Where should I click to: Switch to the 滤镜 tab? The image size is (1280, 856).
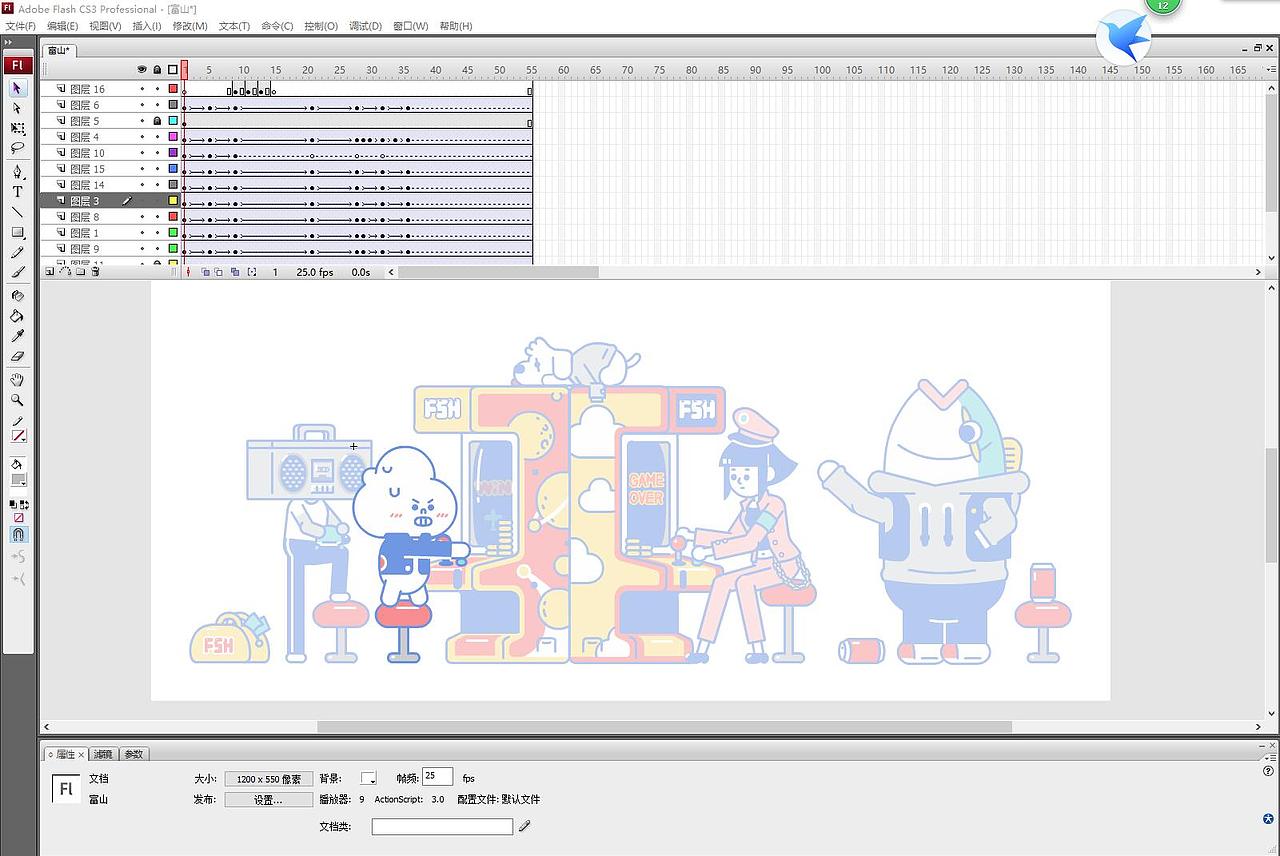pos(104,754)
